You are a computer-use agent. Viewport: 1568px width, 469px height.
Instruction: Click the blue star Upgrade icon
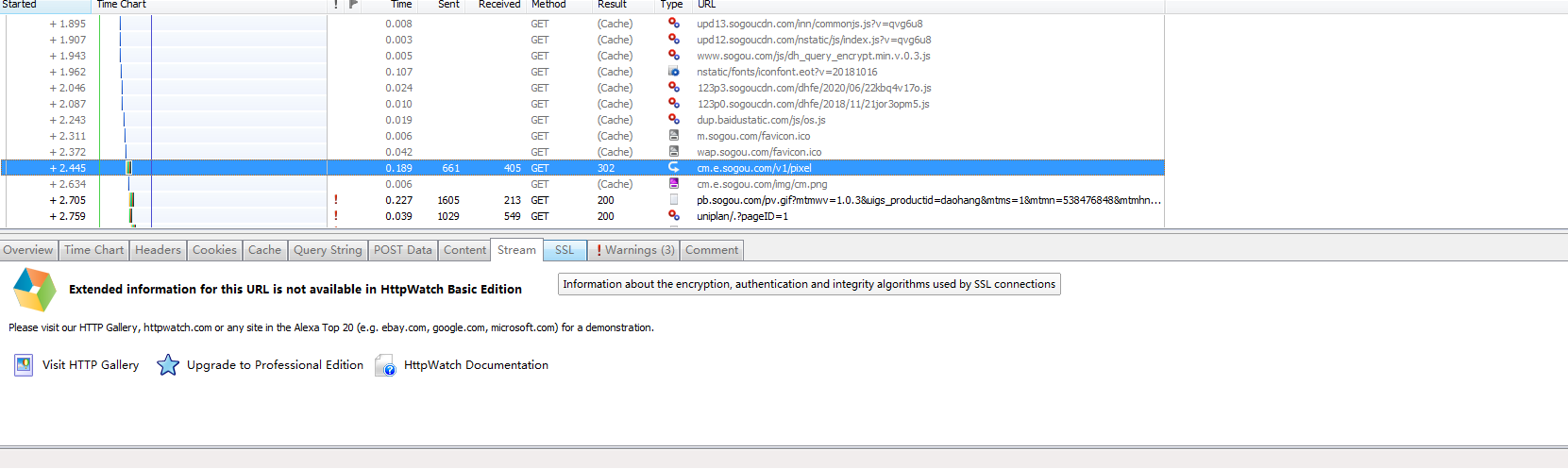tap(167, 365)
